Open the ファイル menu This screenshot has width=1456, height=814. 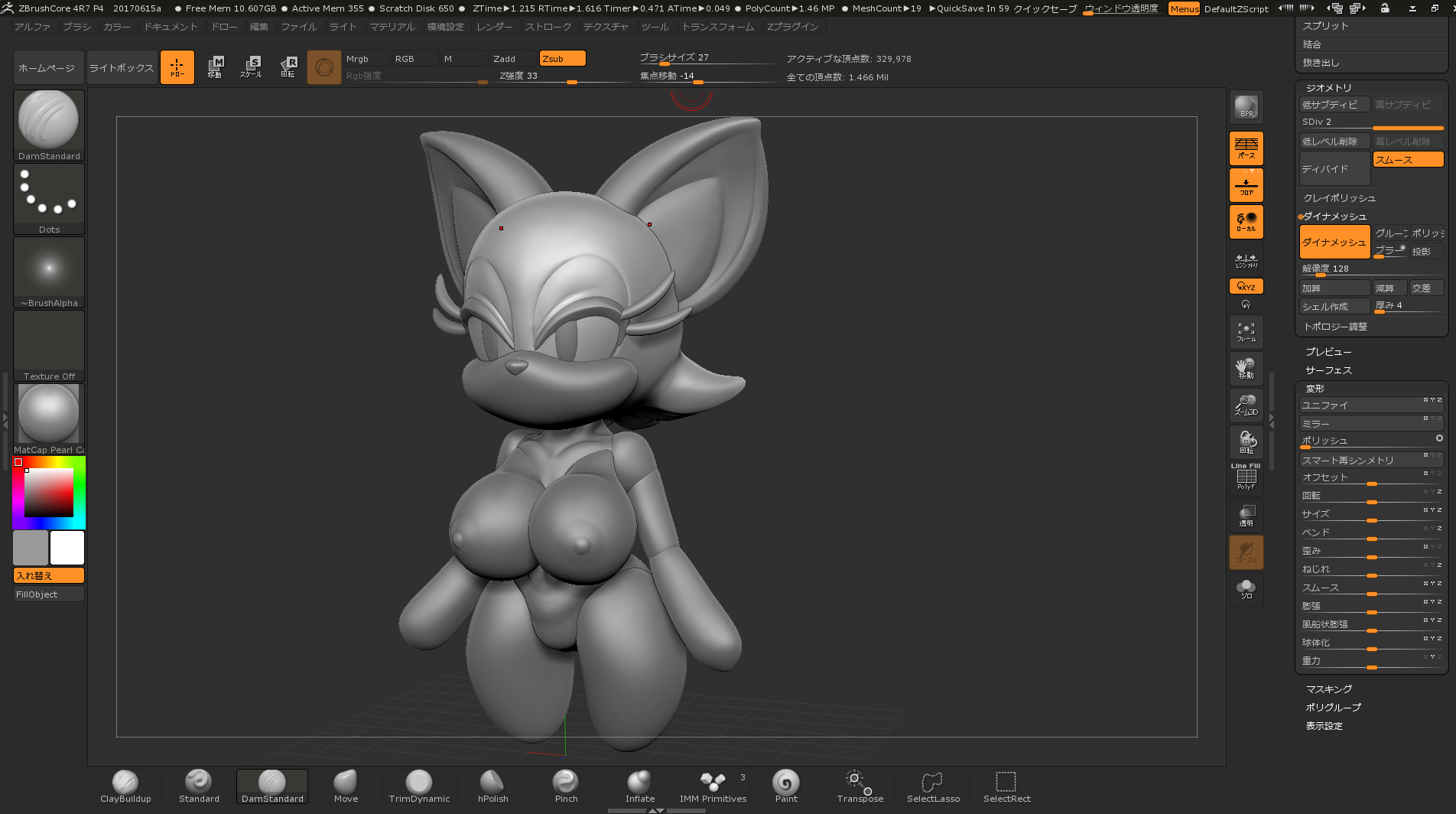(x=298, y=27)
